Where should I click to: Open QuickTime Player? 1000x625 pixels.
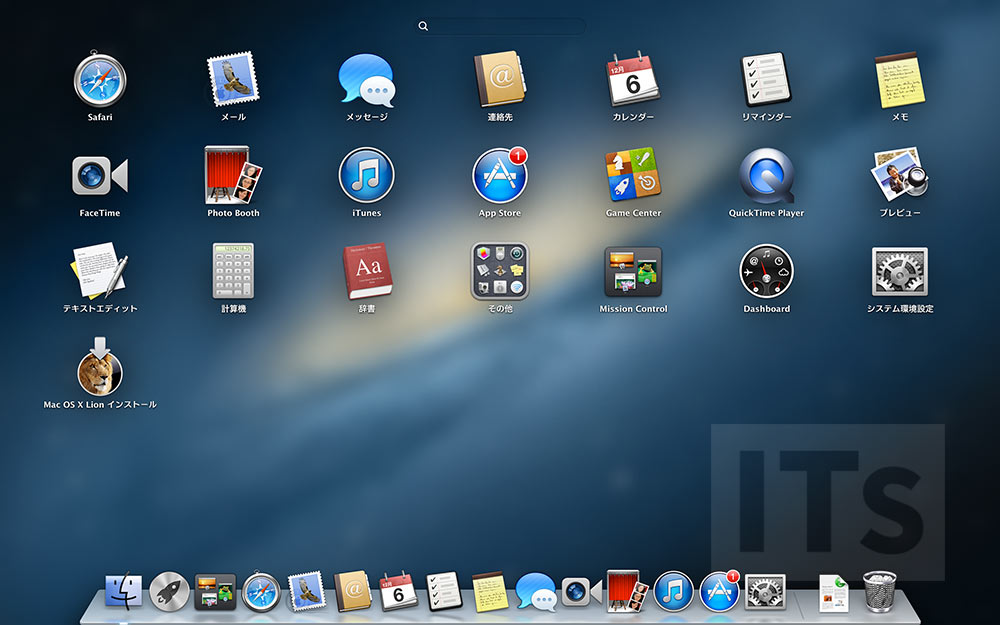pyautogui.click(x=766, y=178)
